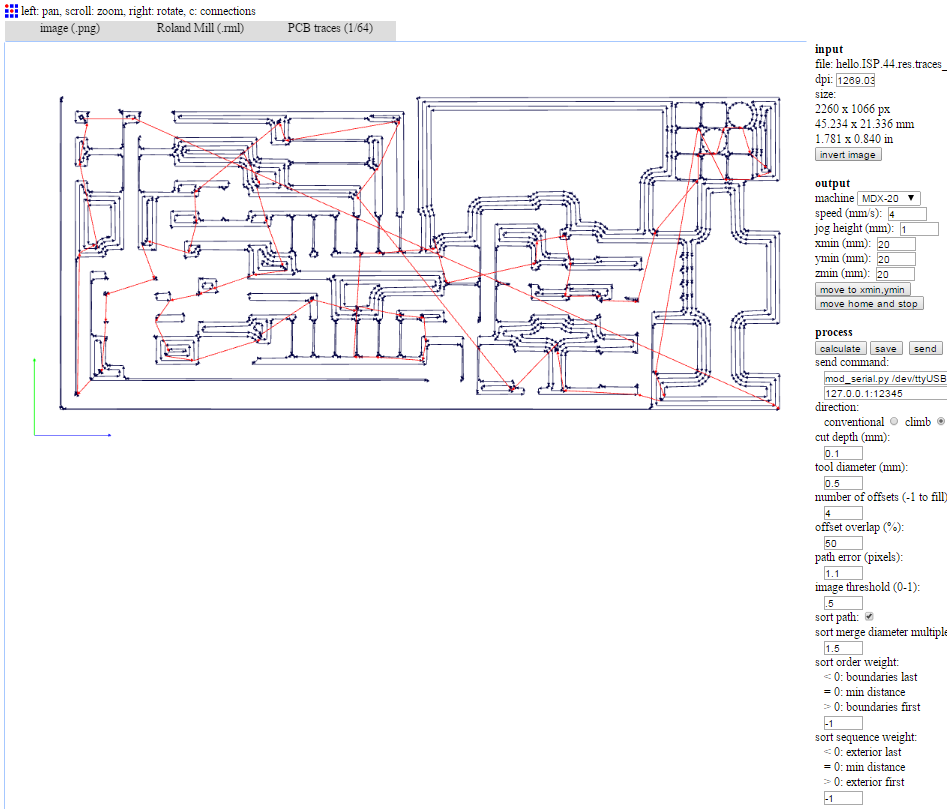The height and width of the screenshot is (809, 947).
Task: Open the PCB traces (1/64) process menu
Action: 330,28
